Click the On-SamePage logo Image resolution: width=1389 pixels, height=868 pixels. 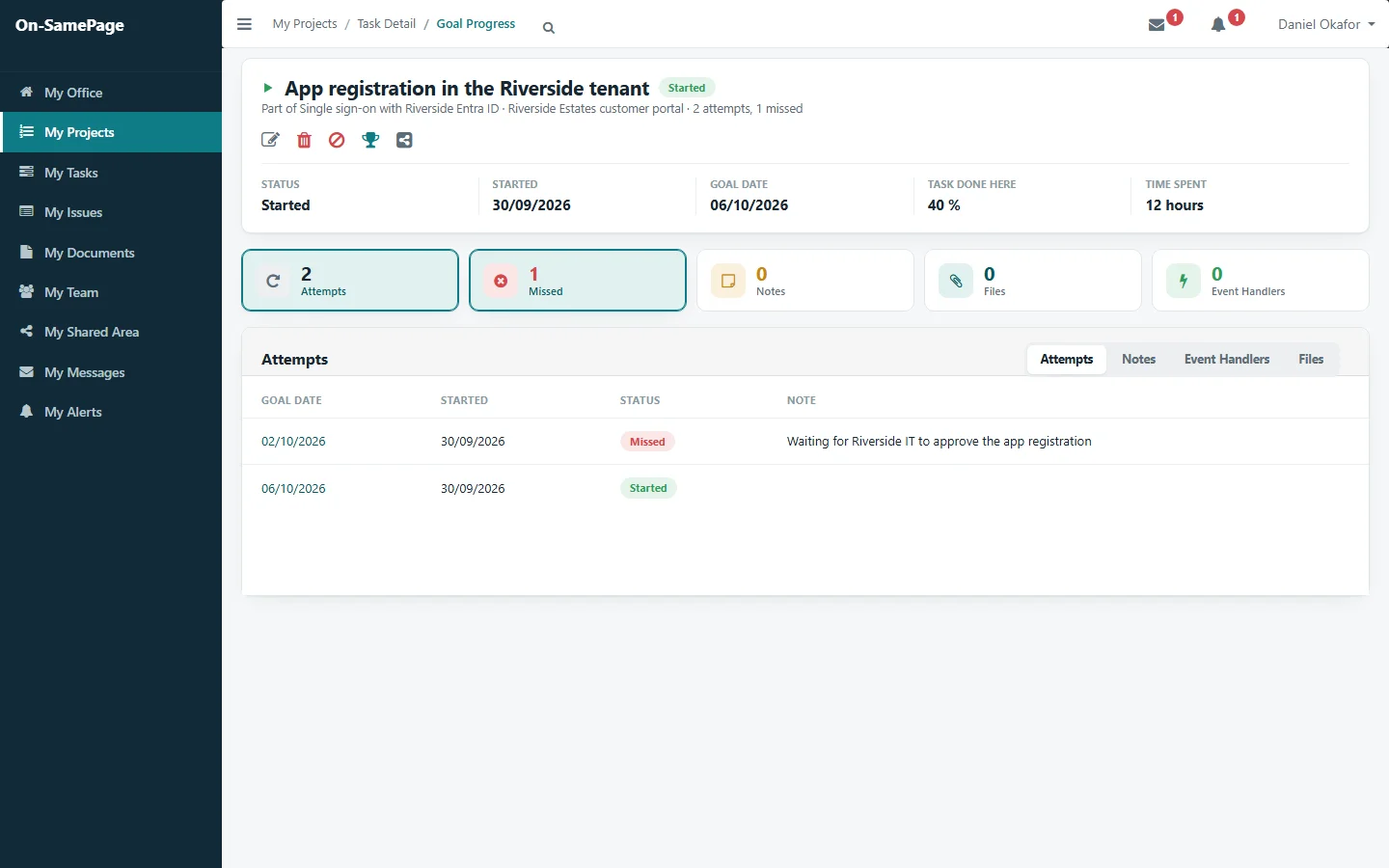(69, 25)
